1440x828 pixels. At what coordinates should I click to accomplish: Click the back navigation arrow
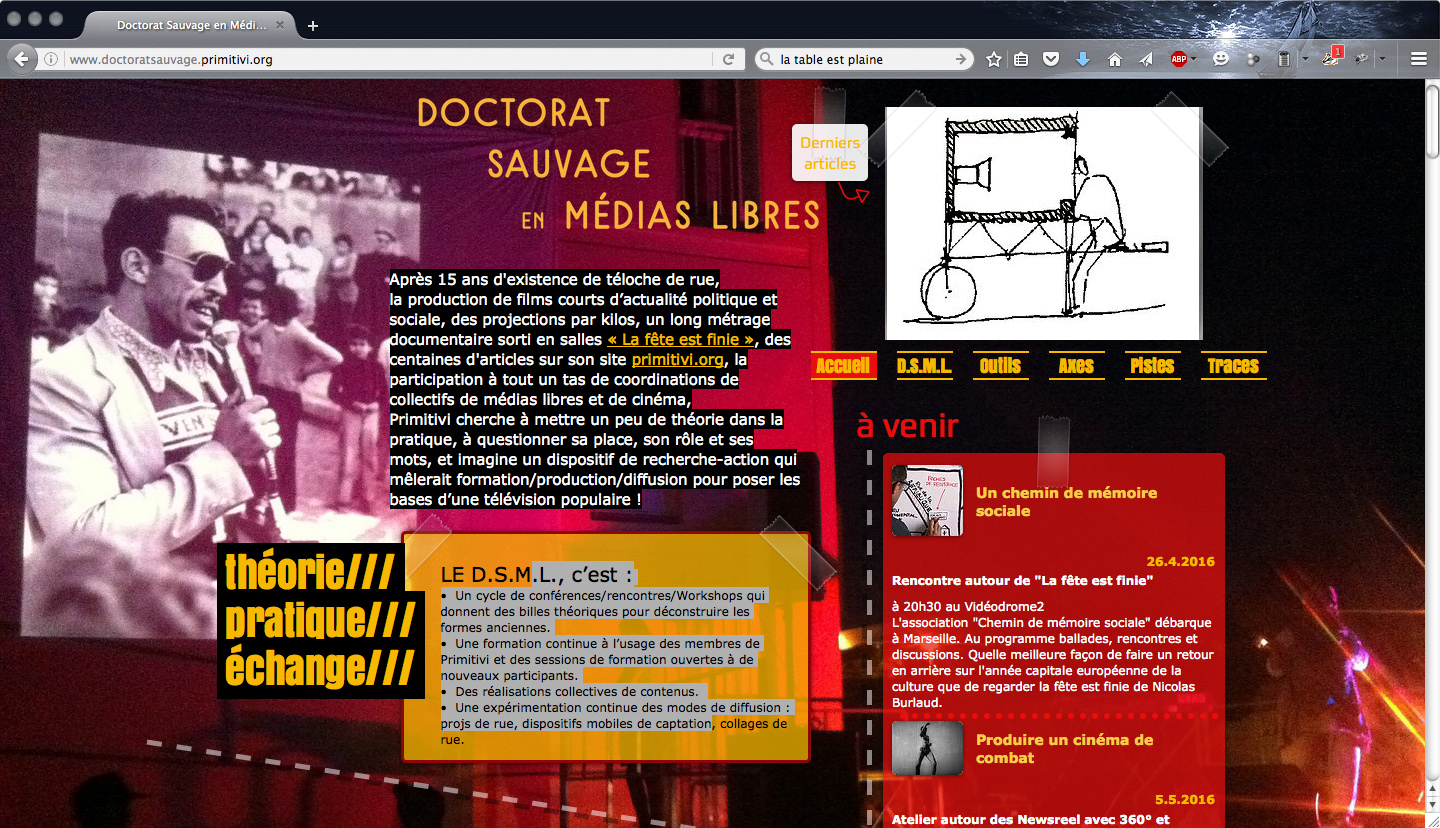tap(21, 58)
